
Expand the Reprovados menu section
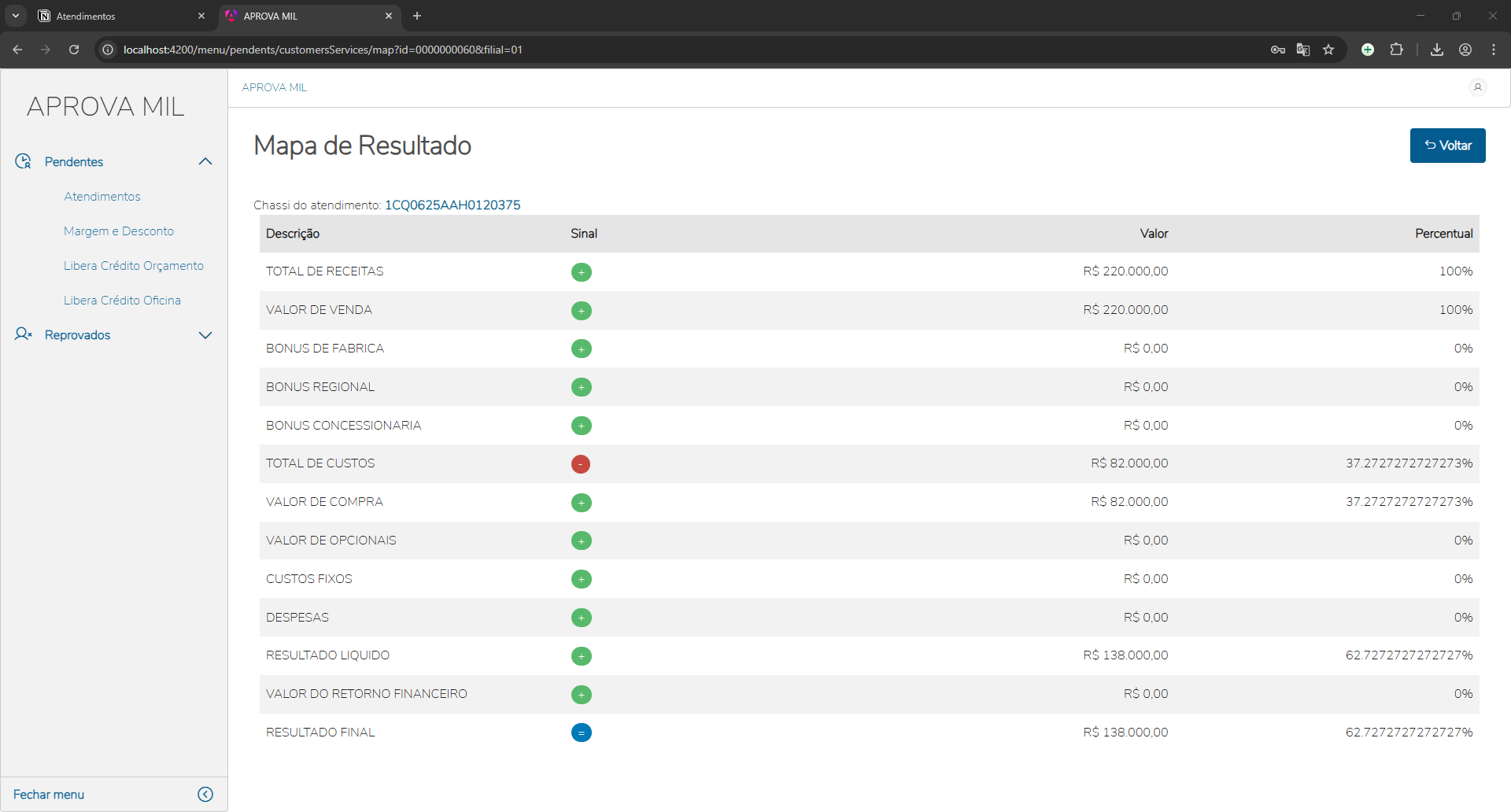(x=205, y=335)
